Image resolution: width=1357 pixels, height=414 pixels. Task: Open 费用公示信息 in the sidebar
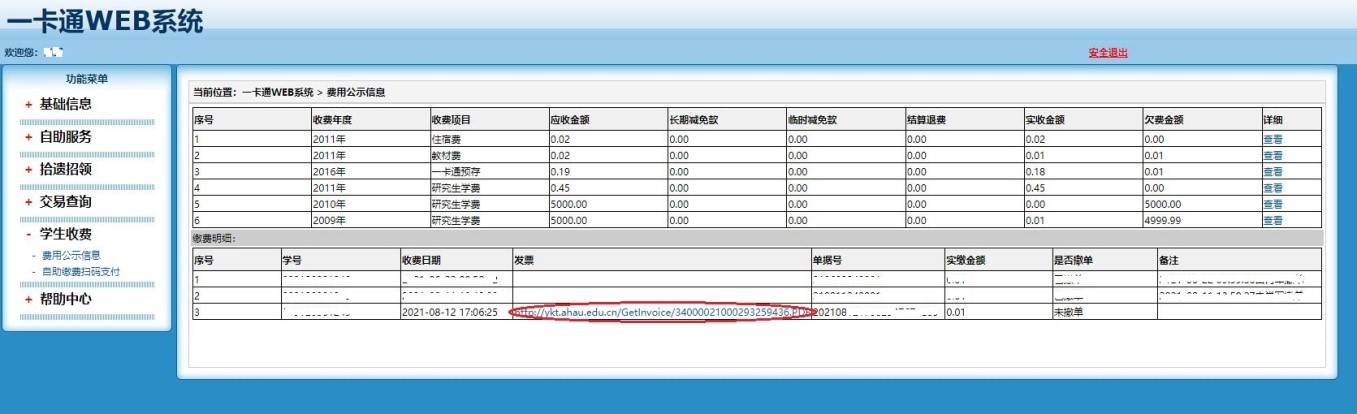pos(71,256)
